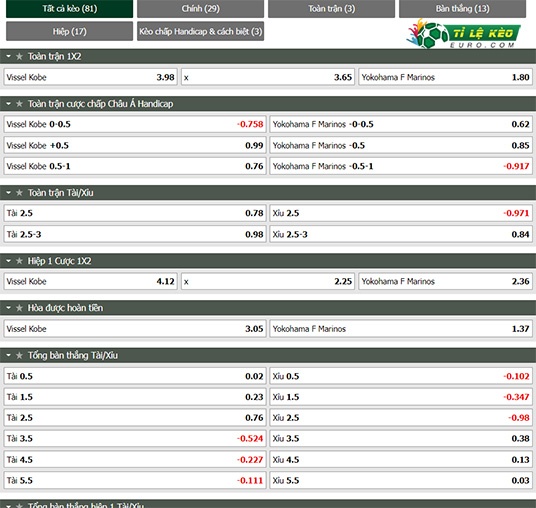Image resolution: width=536 pixels, height=508 pixels.
Task: Pick the draw x at 3.65
Action: pyautogui.click(x=268, y=77)
